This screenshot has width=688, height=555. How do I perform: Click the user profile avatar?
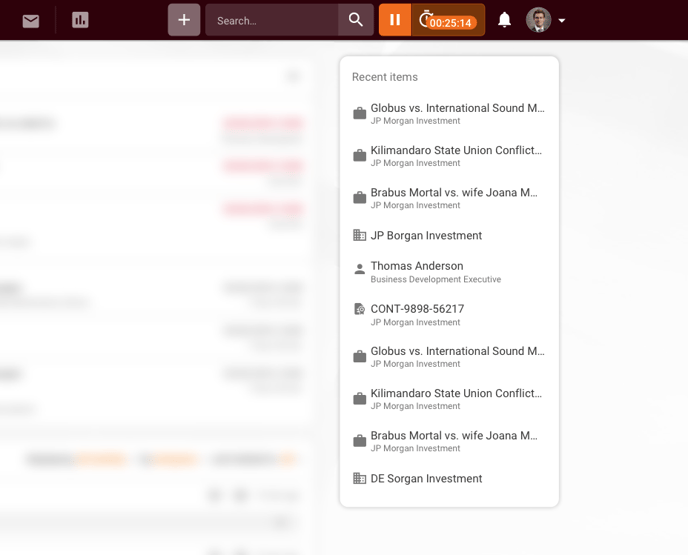coord(538,20)
